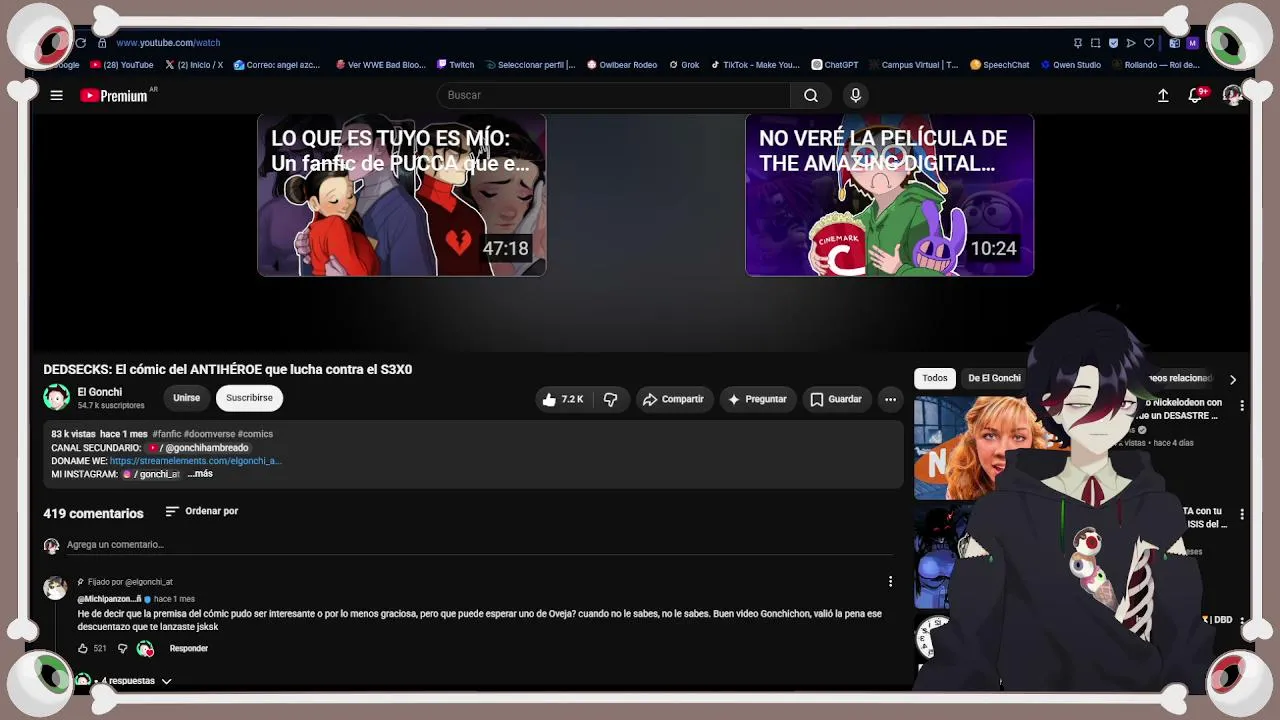1280x720 pixels.
Task: Open options for the second recommended video
Action: [x=1242, y=514]
